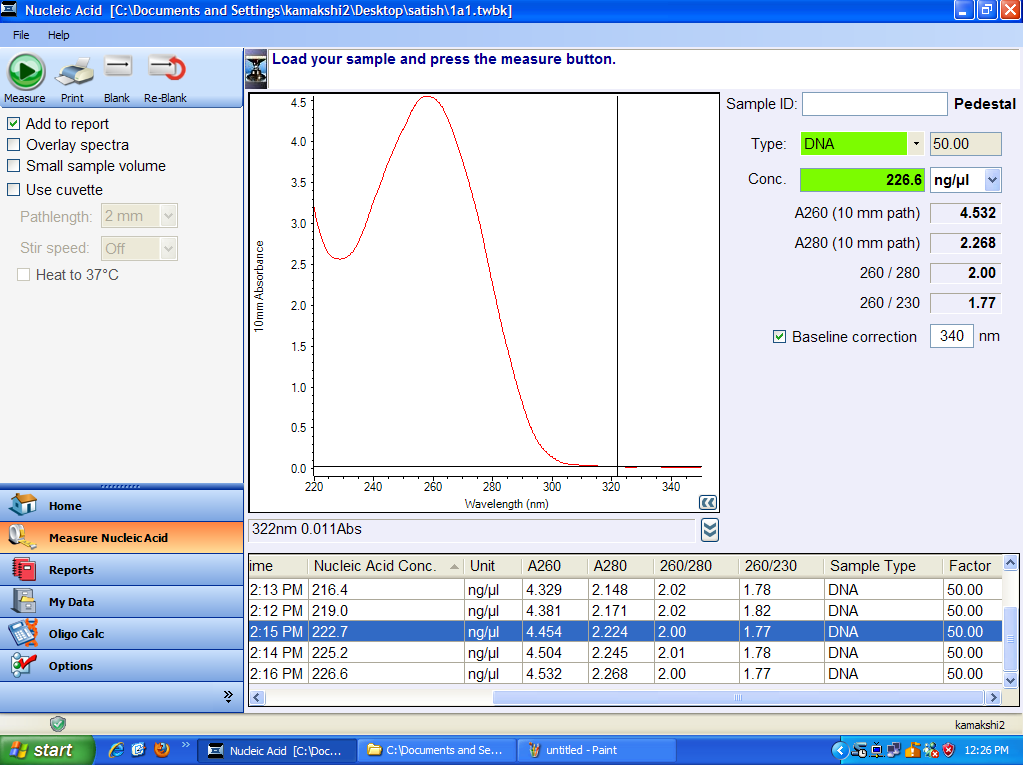Enable the Overlay spectra checkbox

pos(14,145)
